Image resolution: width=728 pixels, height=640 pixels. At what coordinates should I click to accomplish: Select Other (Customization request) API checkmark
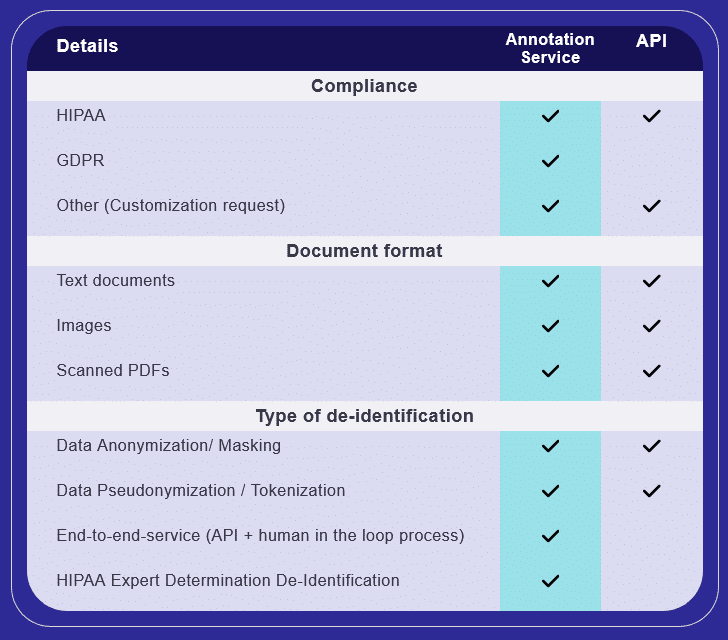pyautogui.click(x=651, y=206)
